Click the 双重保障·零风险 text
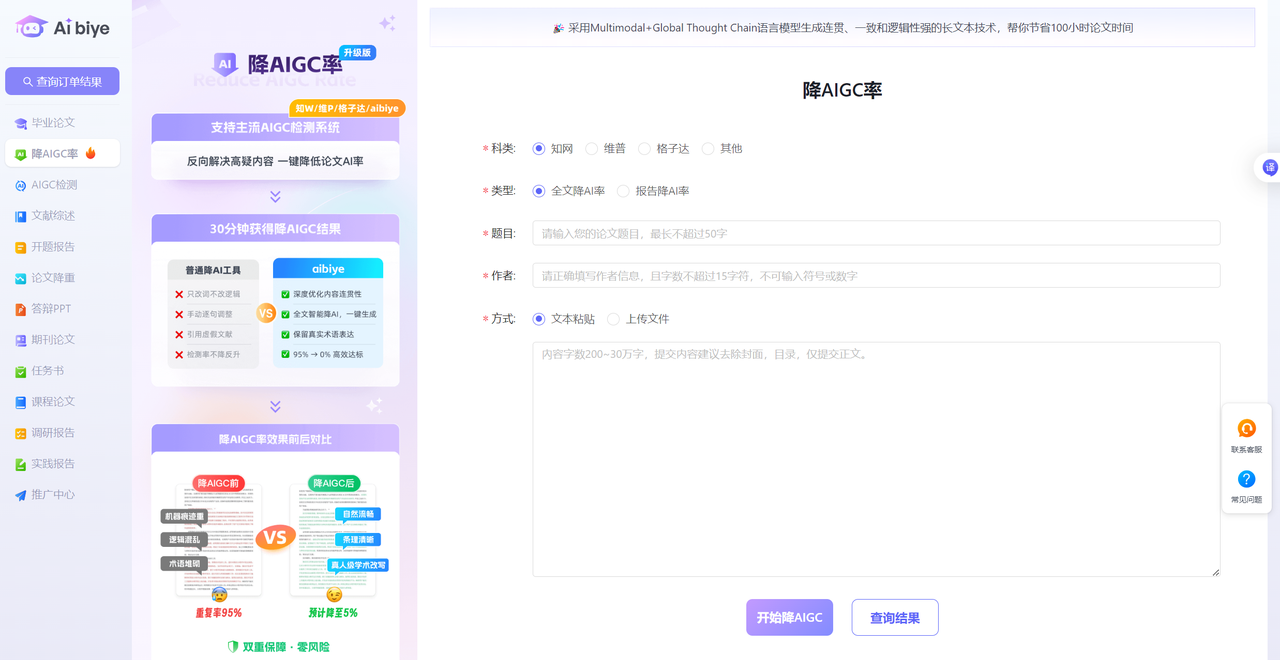 (x=286, y=647)
